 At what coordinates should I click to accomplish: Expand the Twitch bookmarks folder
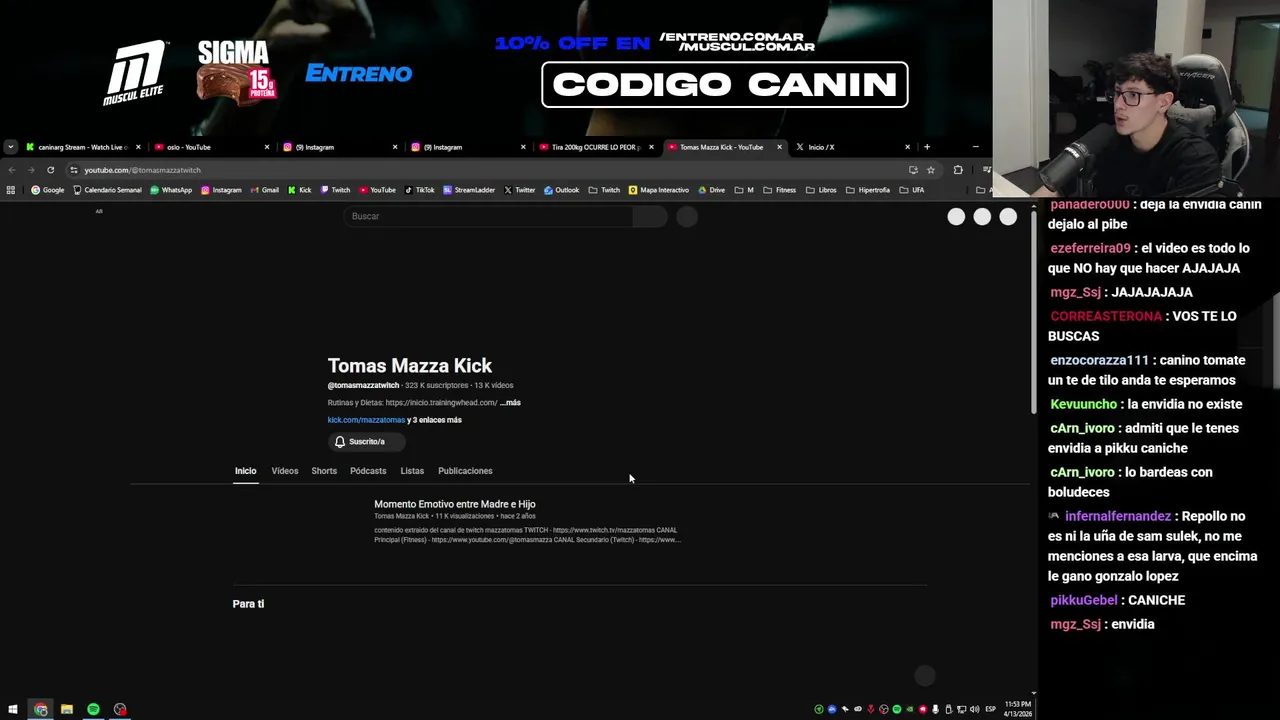pos(604,190)
